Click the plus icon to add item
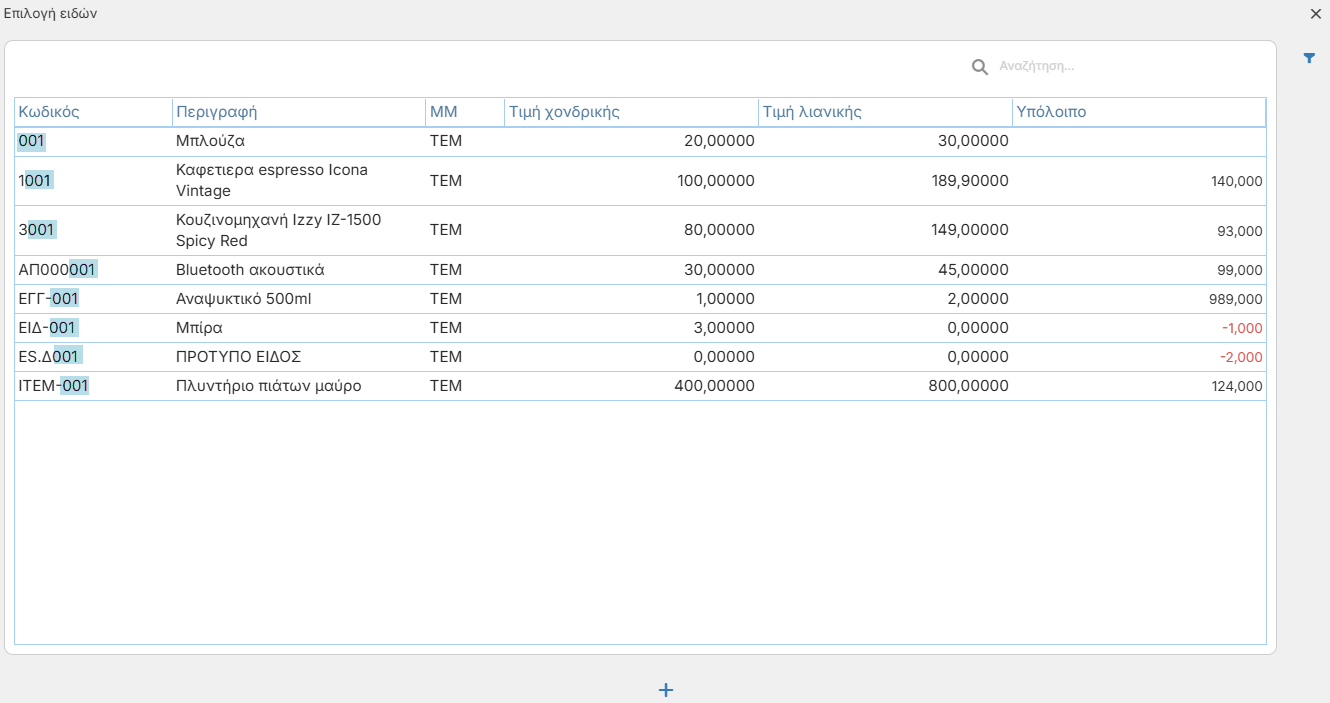Image resolution: width=1330 pixels, height=703 pixels. coord(666,690)
